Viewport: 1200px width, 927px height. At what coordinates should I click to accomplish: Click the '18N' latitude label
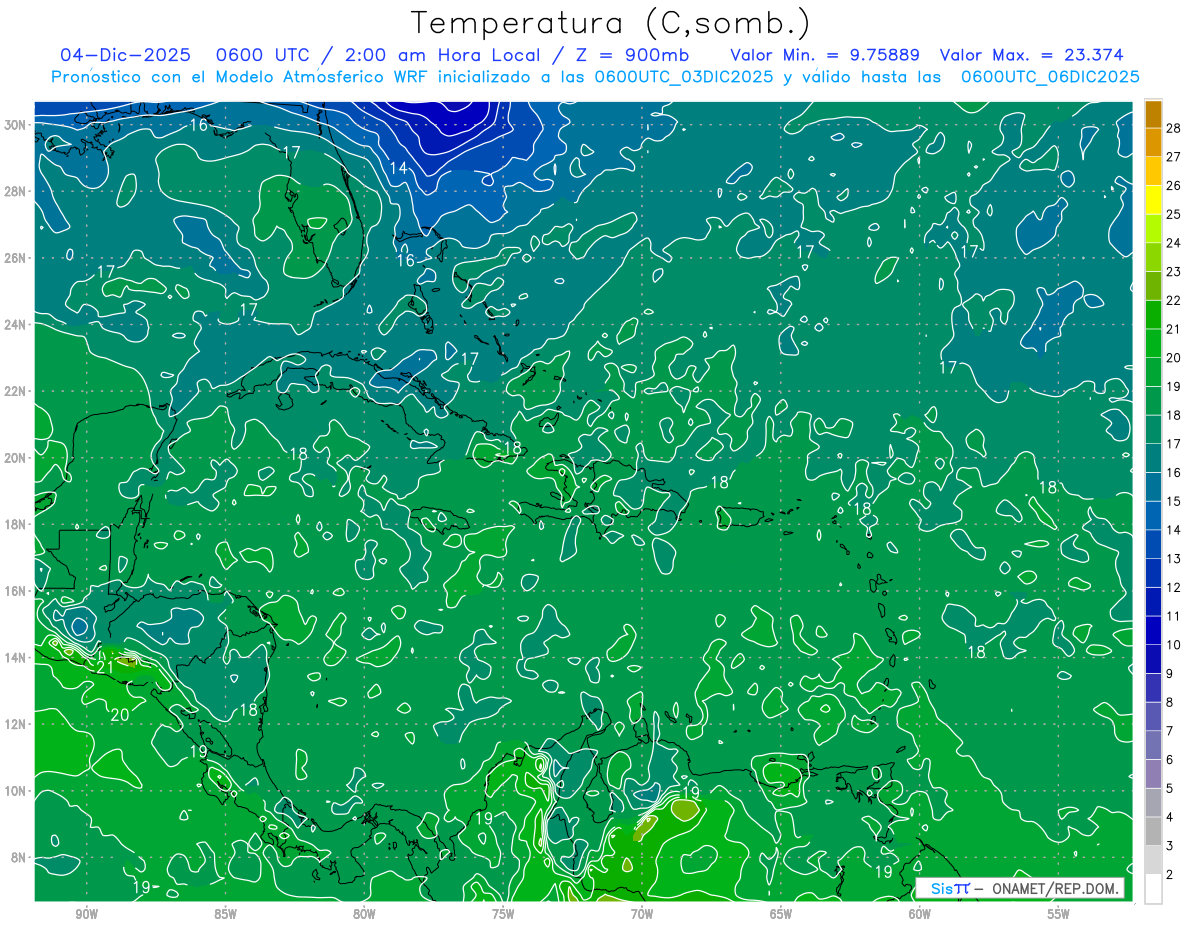pos(15,524)
